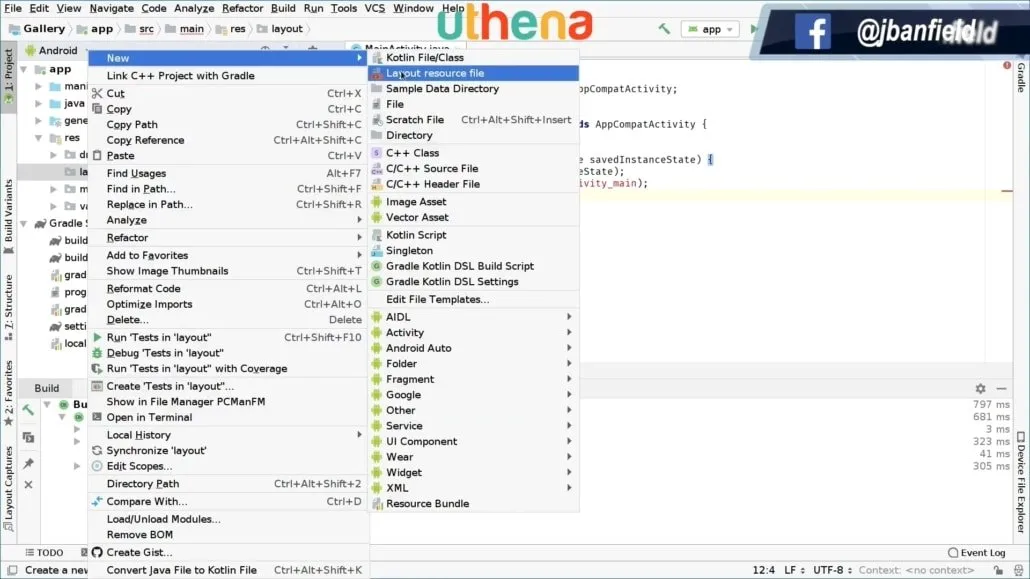The image size is (1030, 579).
Task: Click the Singleton template icon
Action: [376, 250]
